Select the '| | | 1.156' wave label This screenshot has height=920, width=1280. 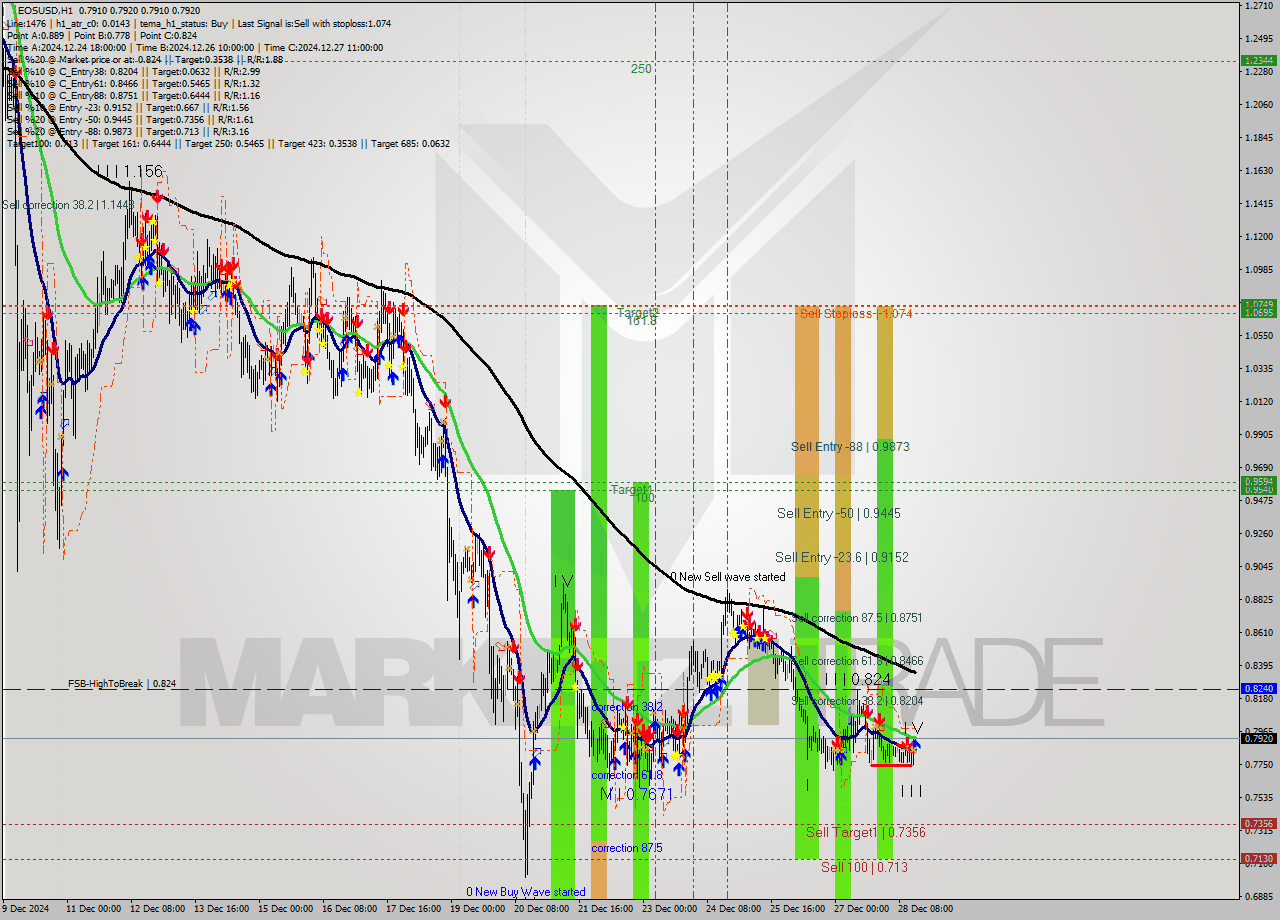click(129, 172)
